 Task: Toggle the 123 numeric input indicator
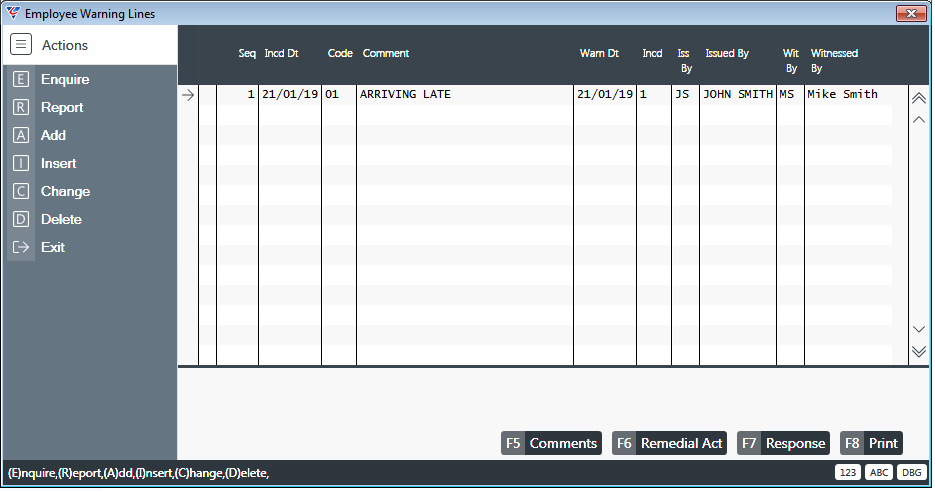click(848, 473)
